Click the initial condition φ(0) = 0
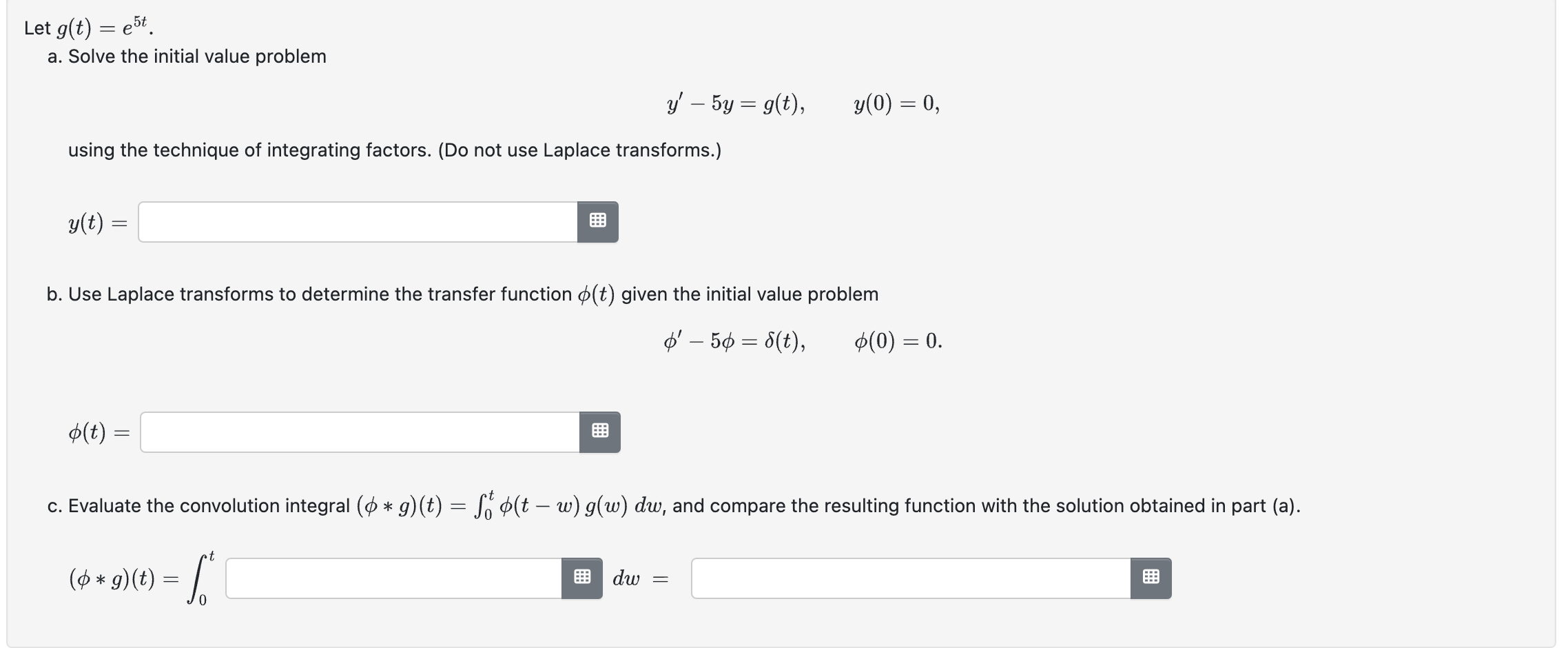 898,341
